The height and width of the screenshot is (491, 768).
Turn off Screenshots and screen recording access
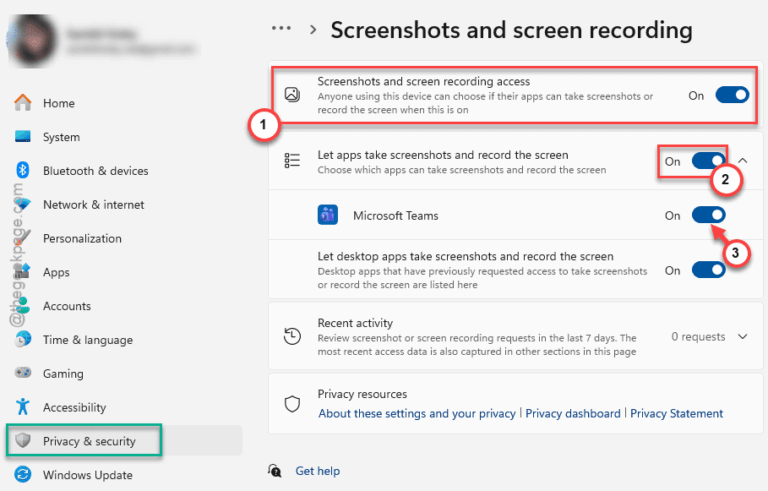[732, 95]
